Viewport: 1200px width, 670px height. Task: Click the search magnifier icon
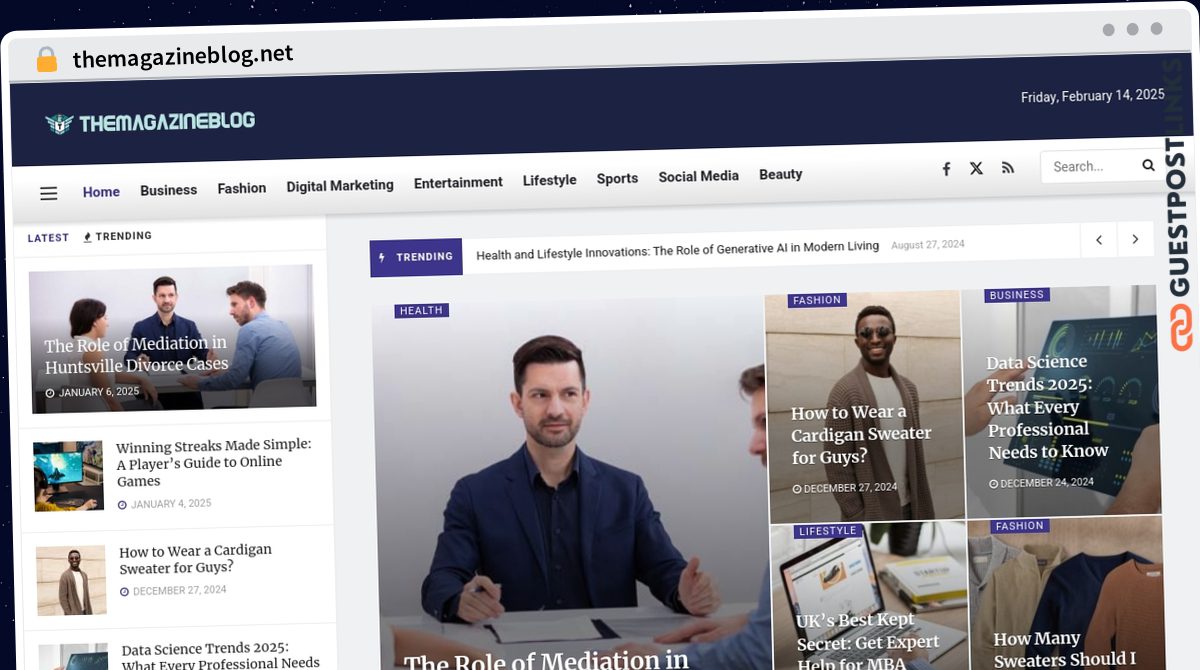click(1148, 165)
